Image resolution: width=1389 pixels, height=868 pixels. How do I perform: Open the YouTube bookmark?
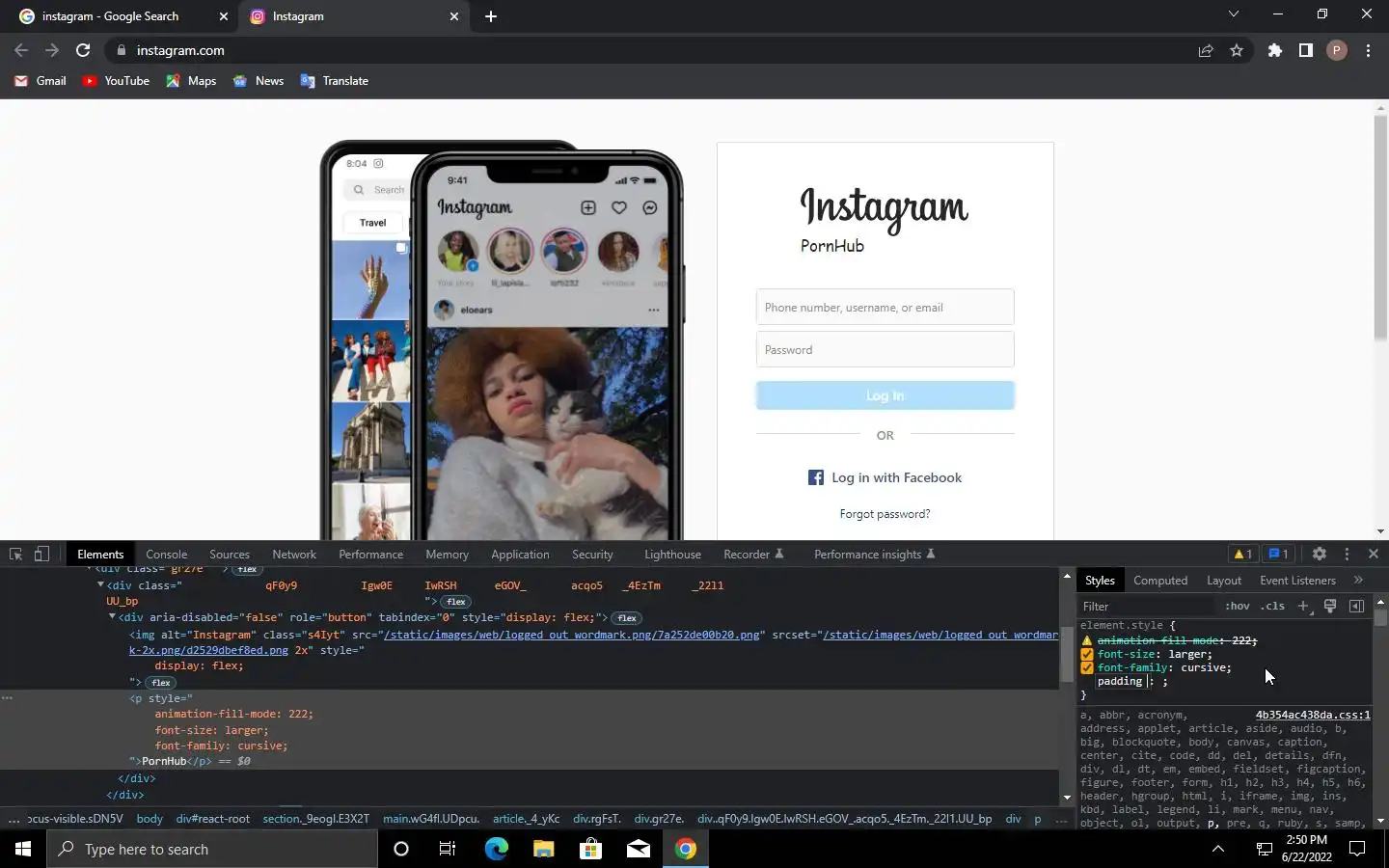tap(116, 81)
